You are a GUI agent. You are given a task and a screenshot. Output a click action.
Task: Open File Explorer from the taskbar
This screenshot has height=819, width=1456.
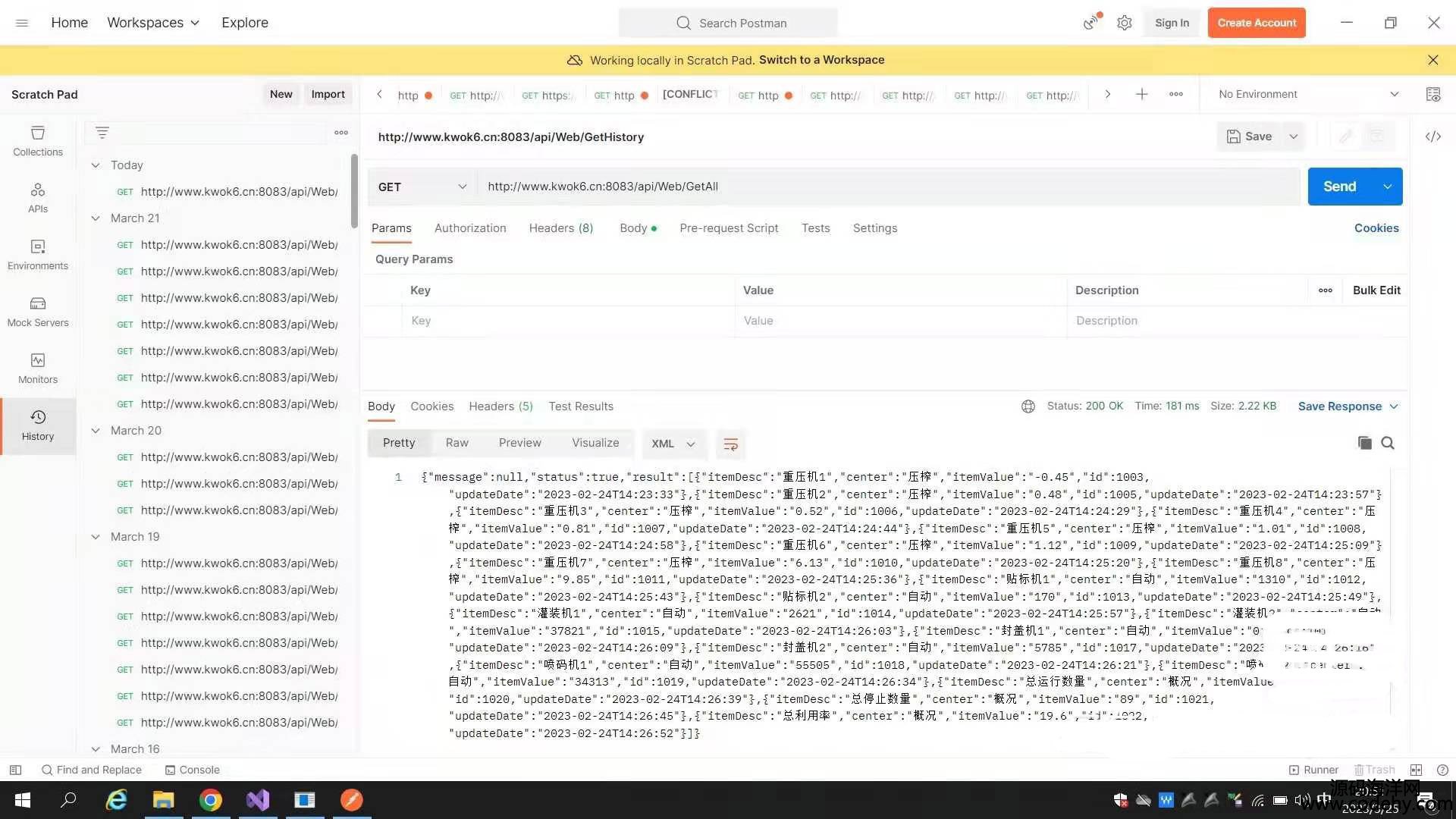pos(164,800)
